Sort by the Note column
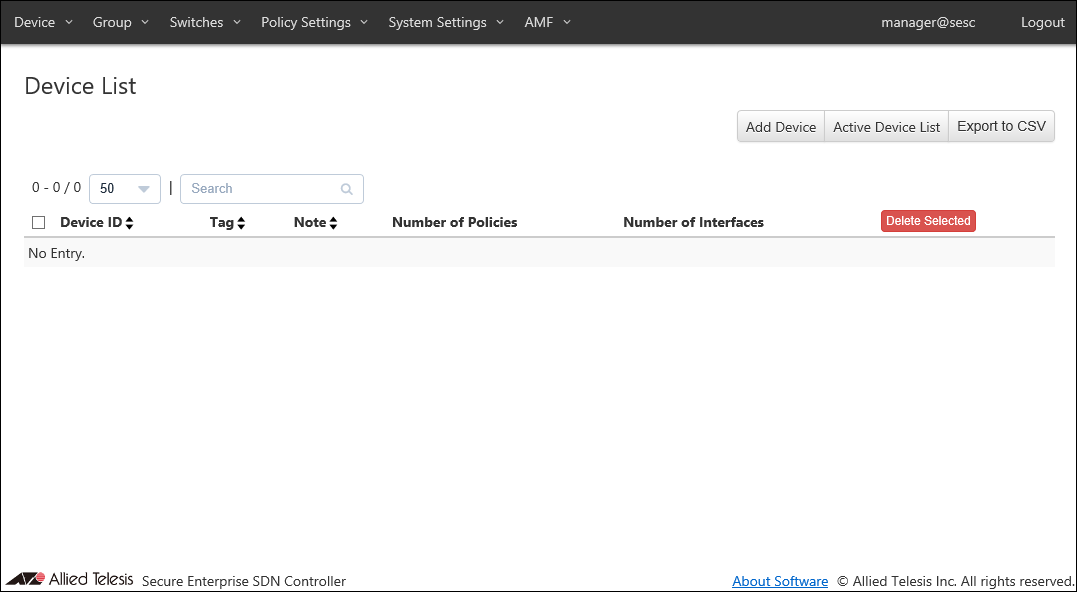1077x592 pixels. tap(315, 223)
